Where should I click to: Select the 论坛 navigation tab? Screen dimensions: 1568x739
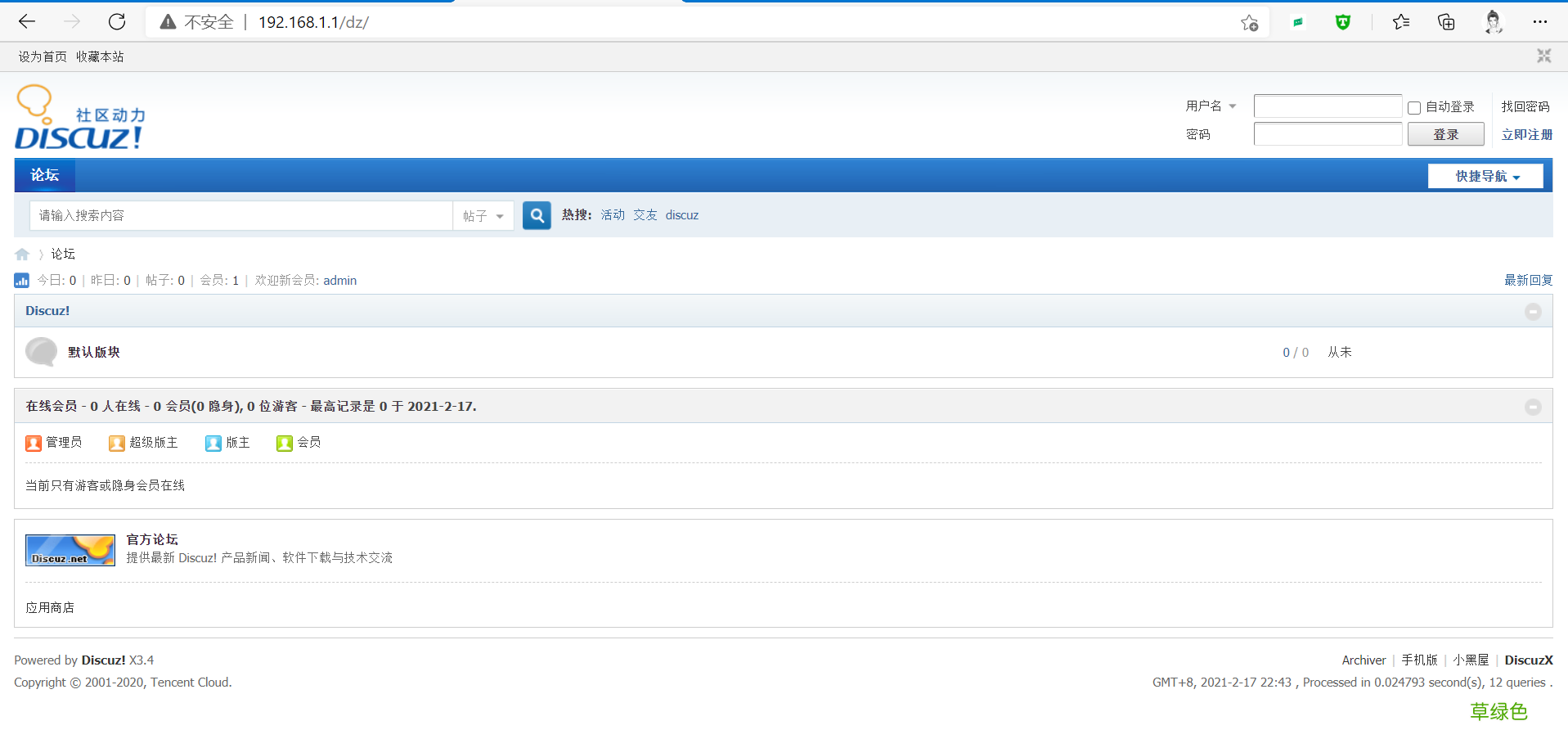tap(44, 175)
